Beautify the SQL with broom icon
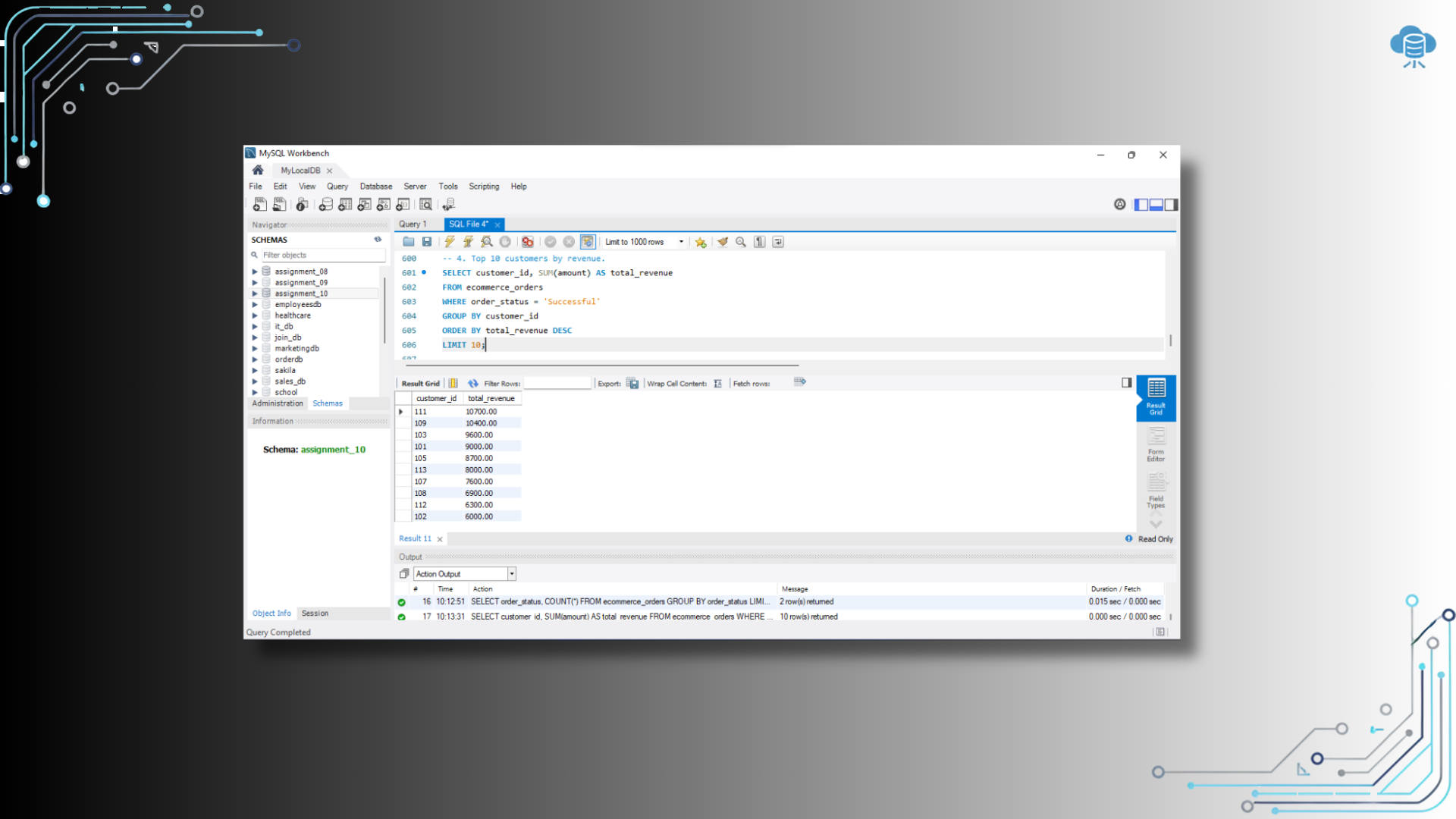The image size is (1456, 819). click(x=723, y=242)
